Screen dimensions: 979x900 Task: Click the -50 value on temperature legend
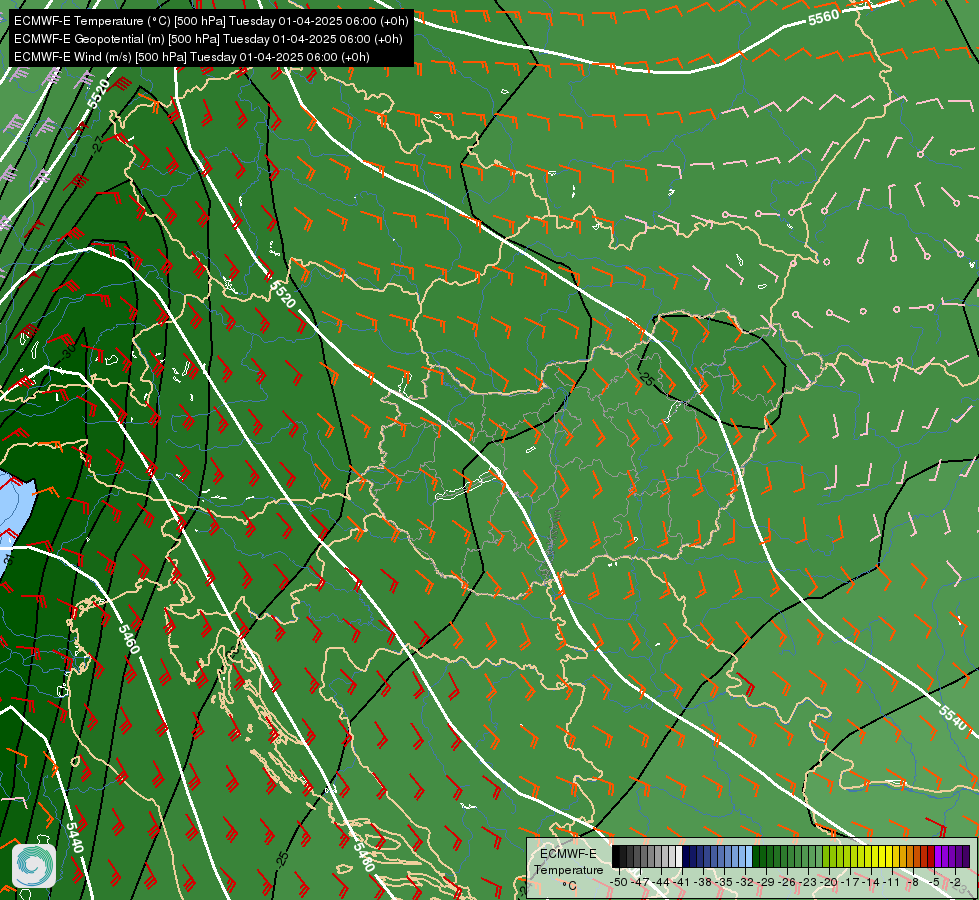tap(619, 883)
